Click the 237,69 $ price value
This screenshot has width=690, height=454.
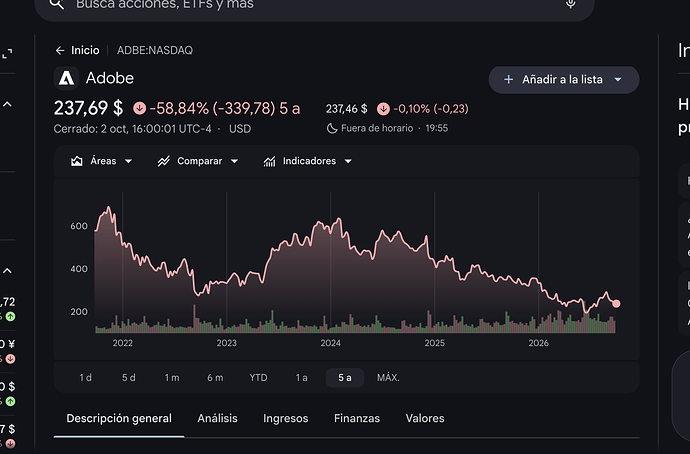[x=88, y=108]
